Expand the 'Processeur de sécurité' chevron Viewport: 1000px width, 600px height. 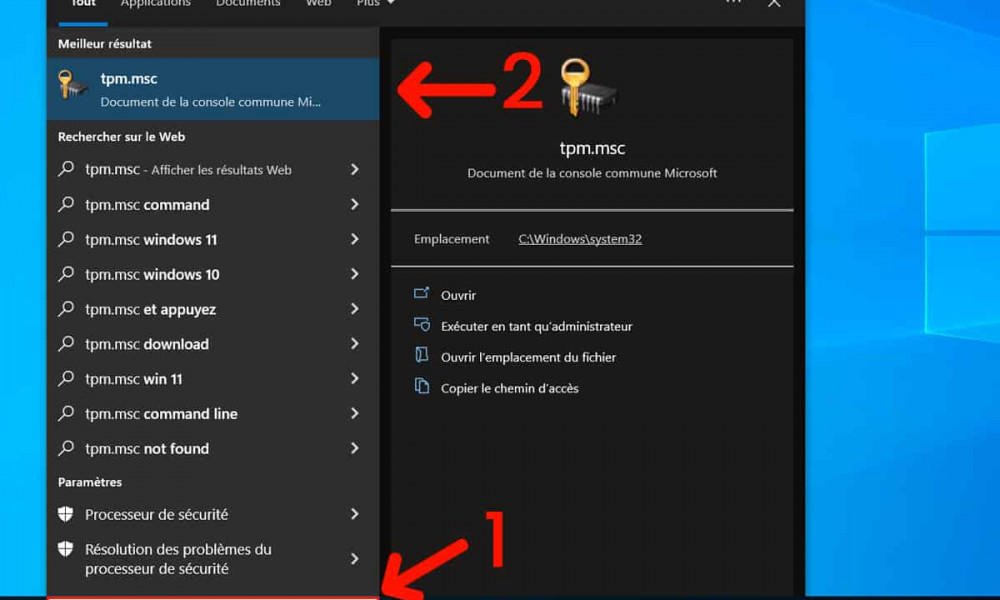pyautogui.click(x=355, y=514)
